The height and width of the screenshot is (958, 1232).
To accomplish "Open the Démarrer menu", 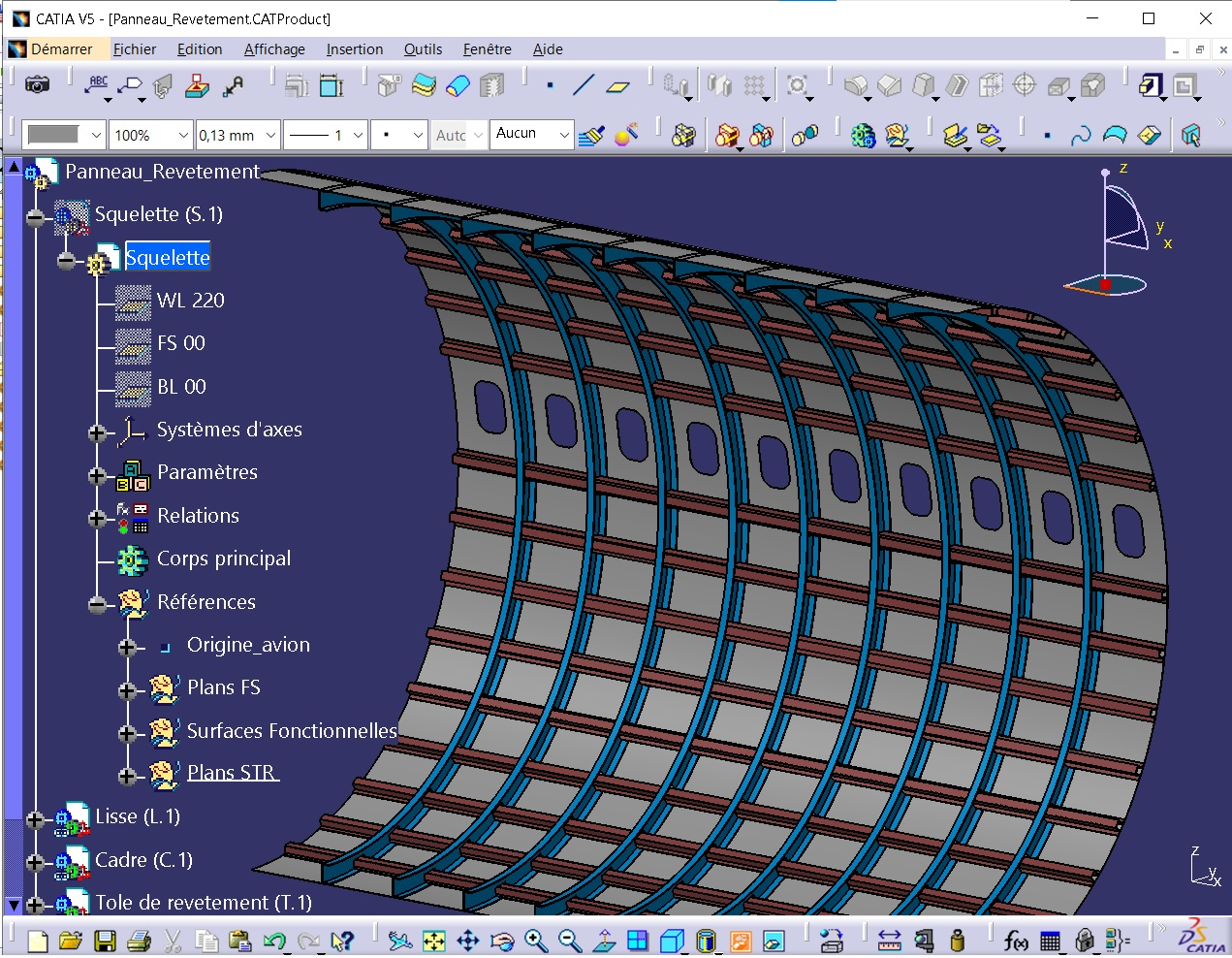I will (61, 49).
